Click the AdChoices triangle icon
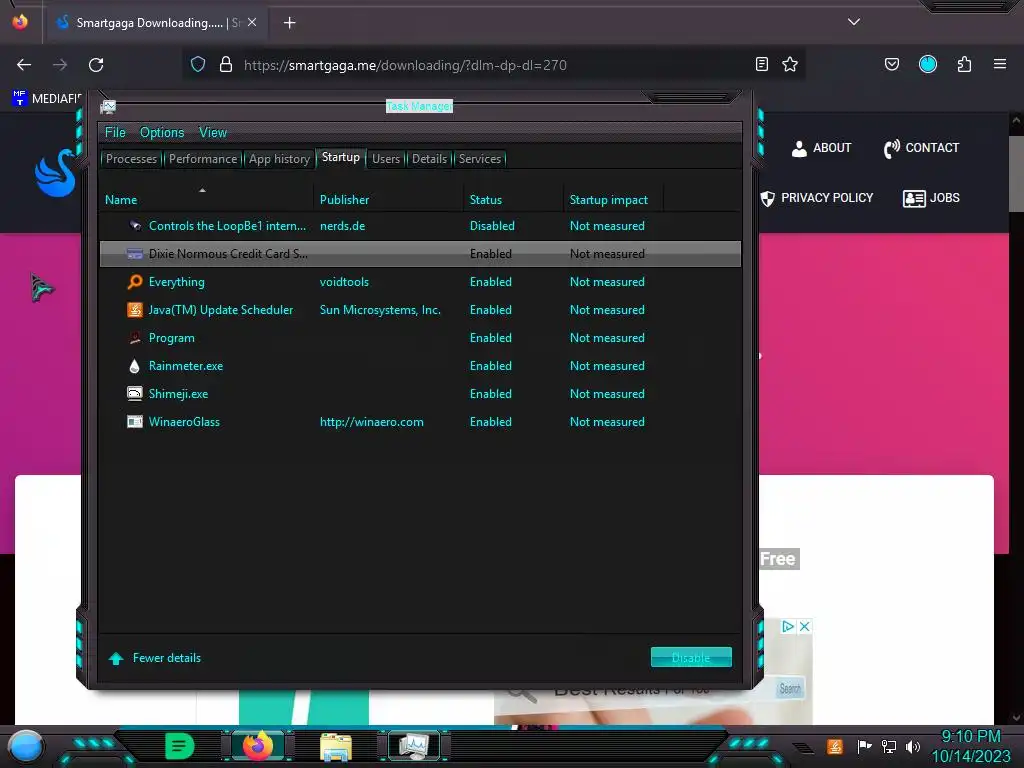The height and width of the screenshot is (768, 1024). point(788,626)
